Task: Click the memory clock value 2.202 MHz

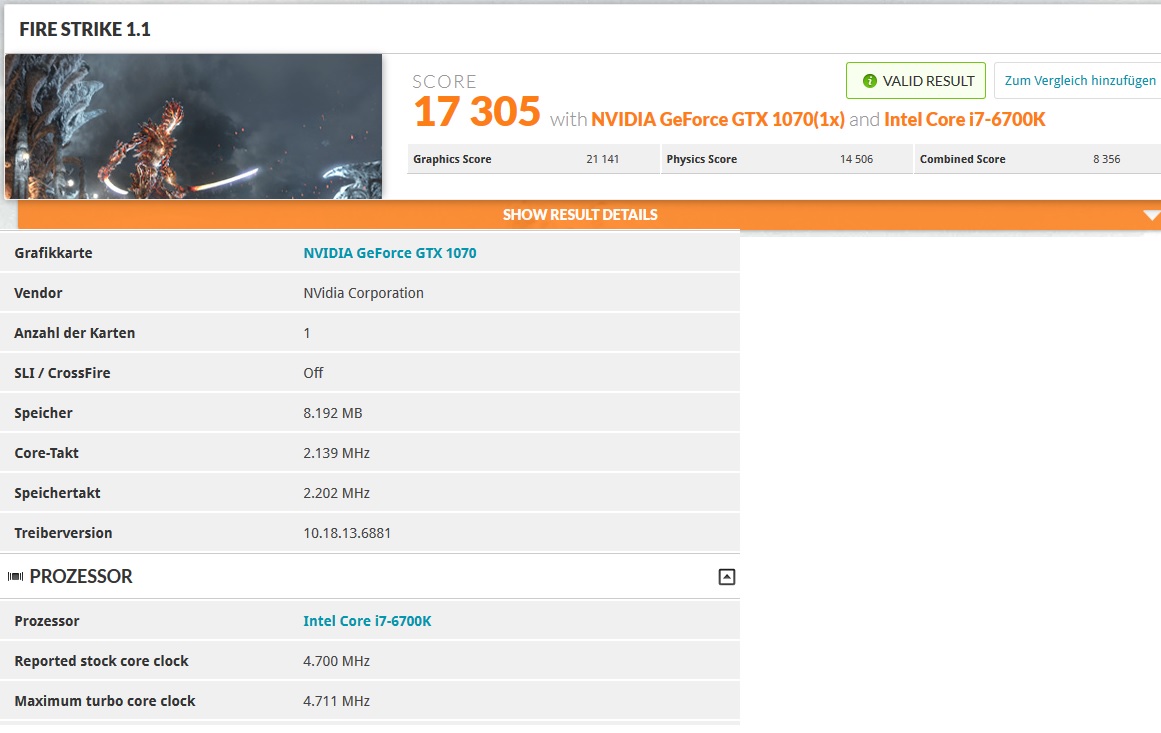Action: [336, 493]
